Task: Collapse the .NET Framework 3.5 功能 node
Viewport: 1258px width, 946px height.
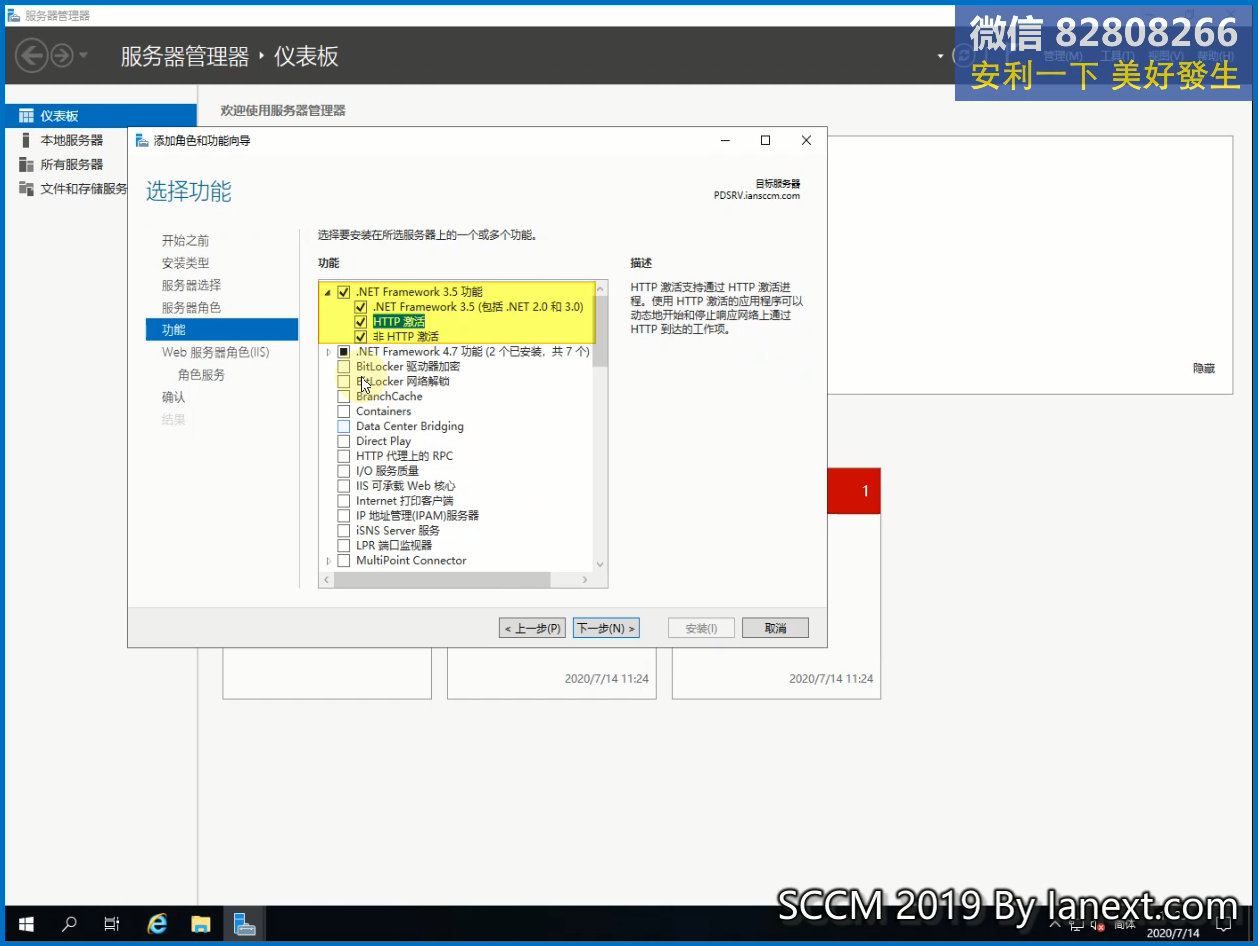Action: point(327,292)
